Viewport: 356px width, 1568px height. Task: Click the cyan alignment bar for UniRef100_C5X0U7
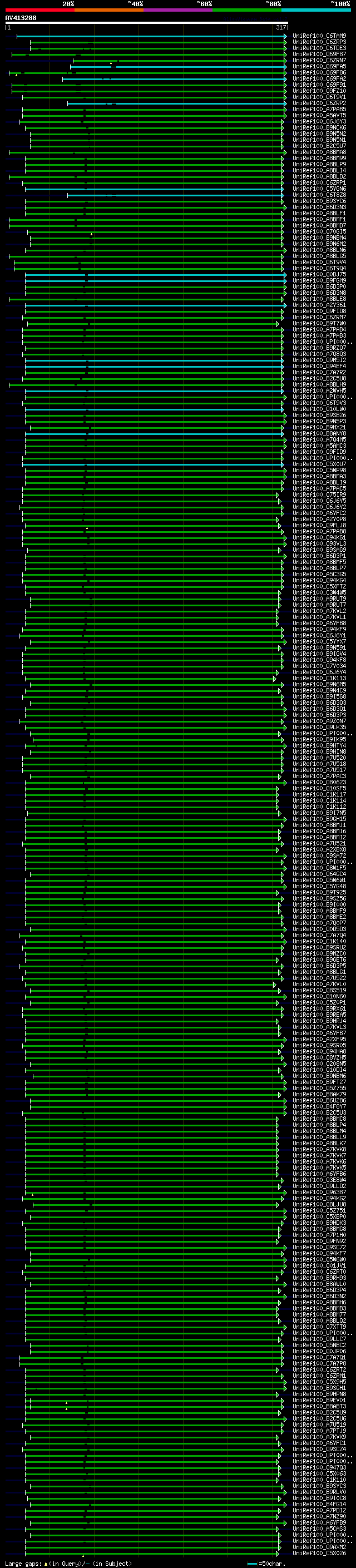click(x=153, y=464)
